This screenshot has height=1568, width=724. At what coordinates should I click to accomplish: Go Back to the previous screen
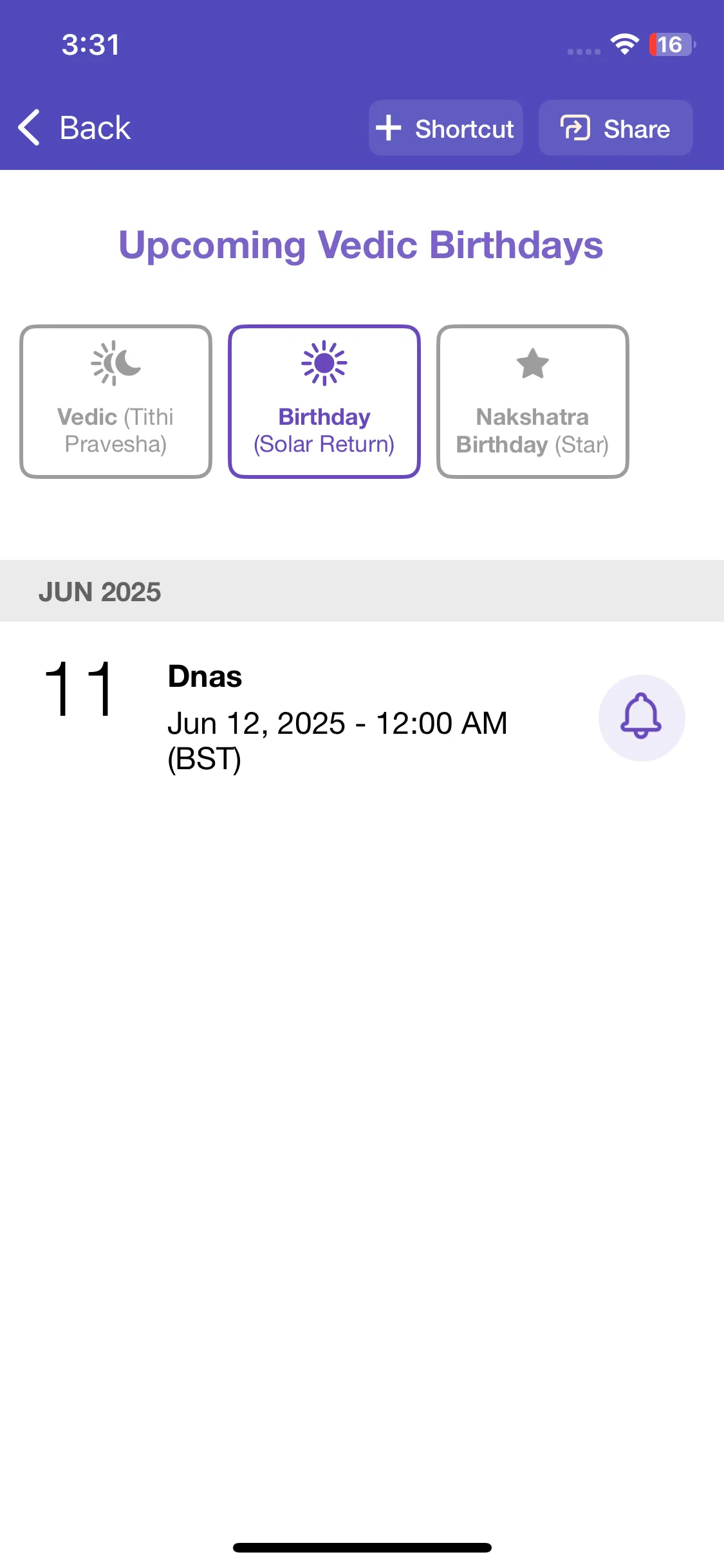[74, 127]
